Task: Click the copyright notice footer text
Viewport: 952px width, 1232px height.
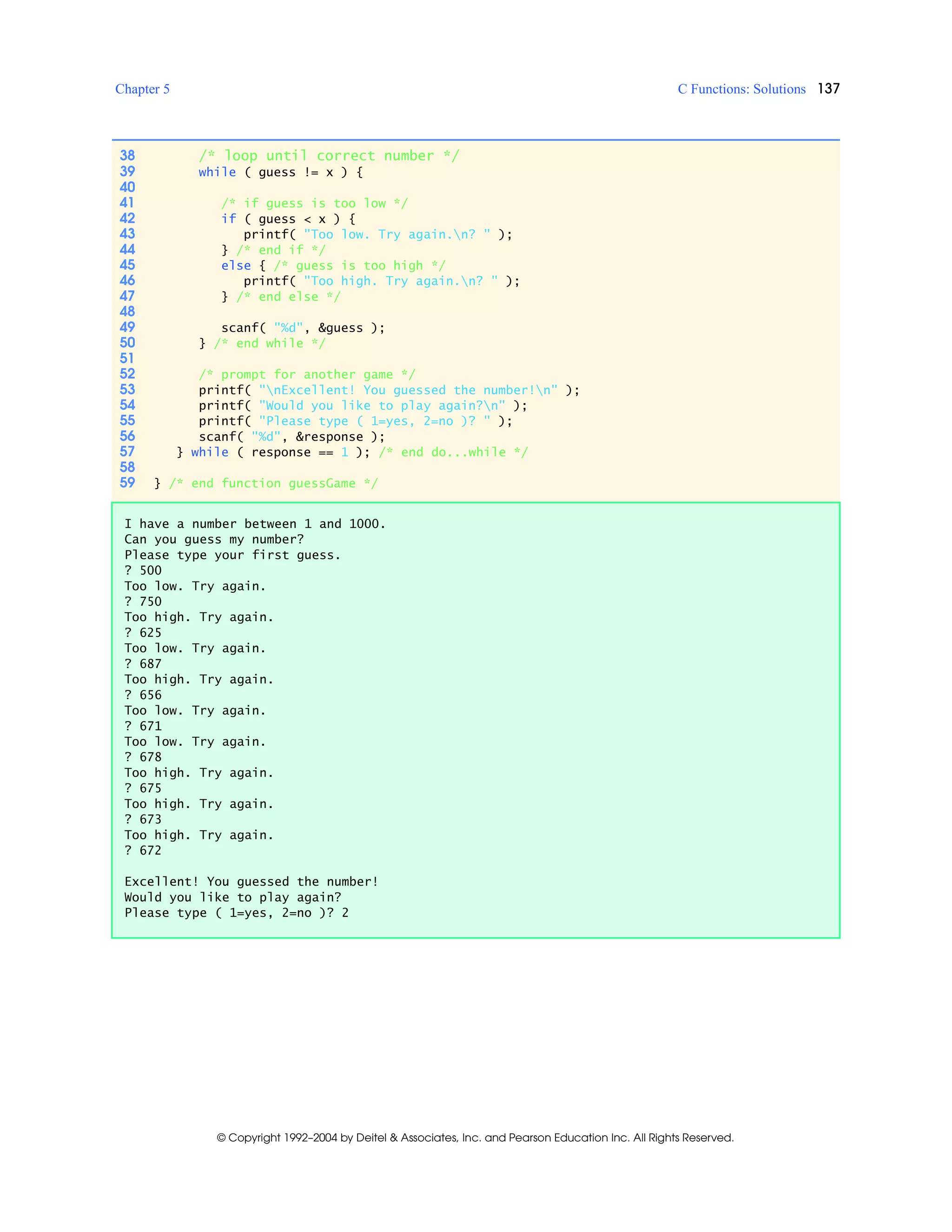Action: pos(476,1138)
